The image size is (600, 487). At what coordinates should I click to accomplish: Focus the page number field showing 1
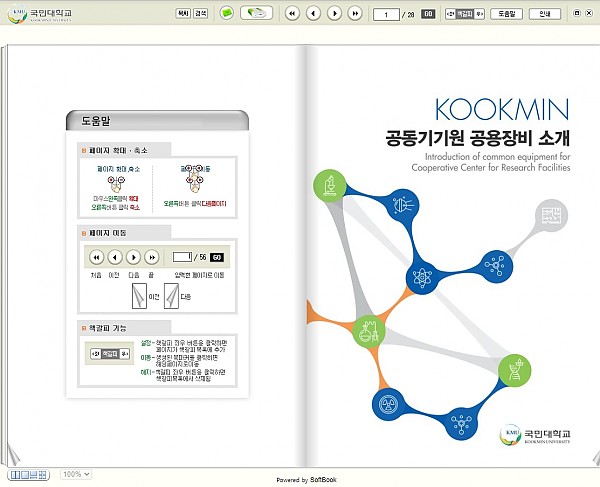click(x=386, y=15)
